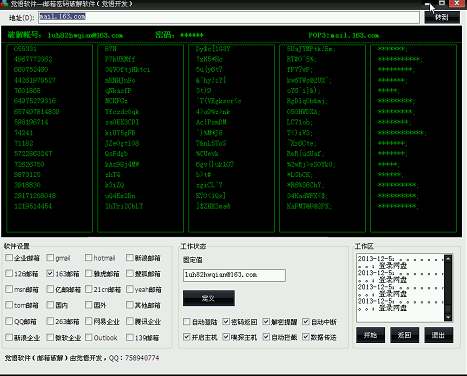Uncheck the 开启主机 checkbox

click(x=187, y=337)
